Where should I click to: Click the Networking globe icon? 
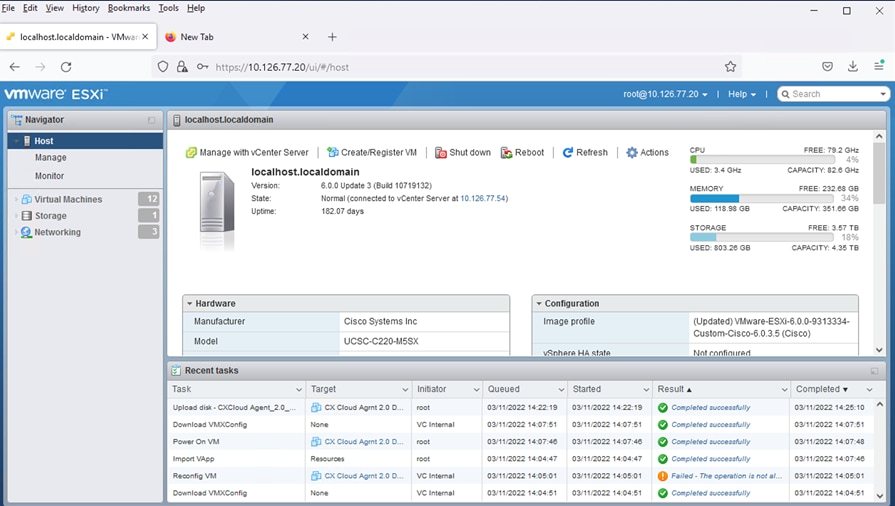click(26, 232)
